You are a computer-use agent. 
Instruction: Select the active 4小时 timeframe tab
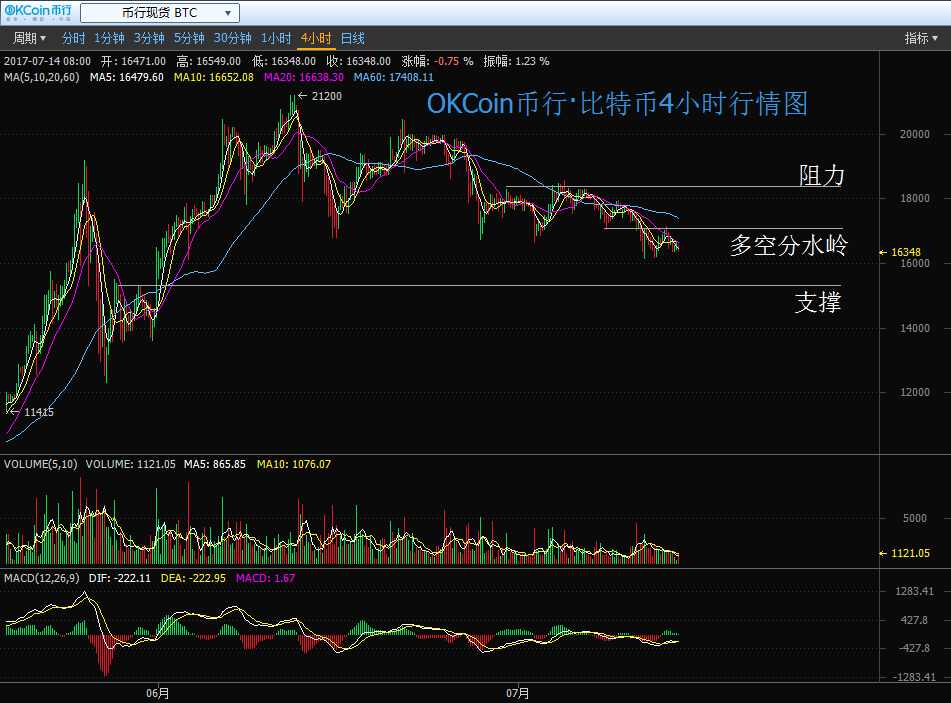click(x=316, y=38)
